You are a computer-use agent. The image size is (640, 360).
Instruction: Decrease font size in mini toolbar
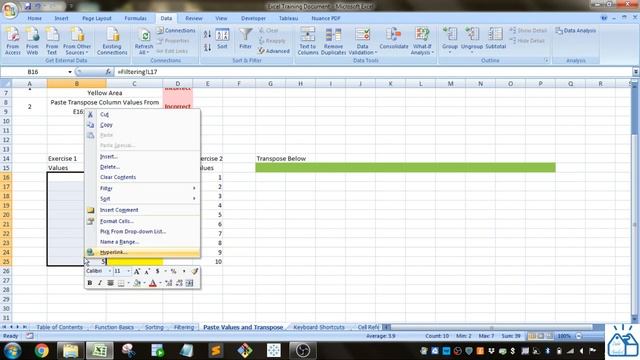(147, 271)
